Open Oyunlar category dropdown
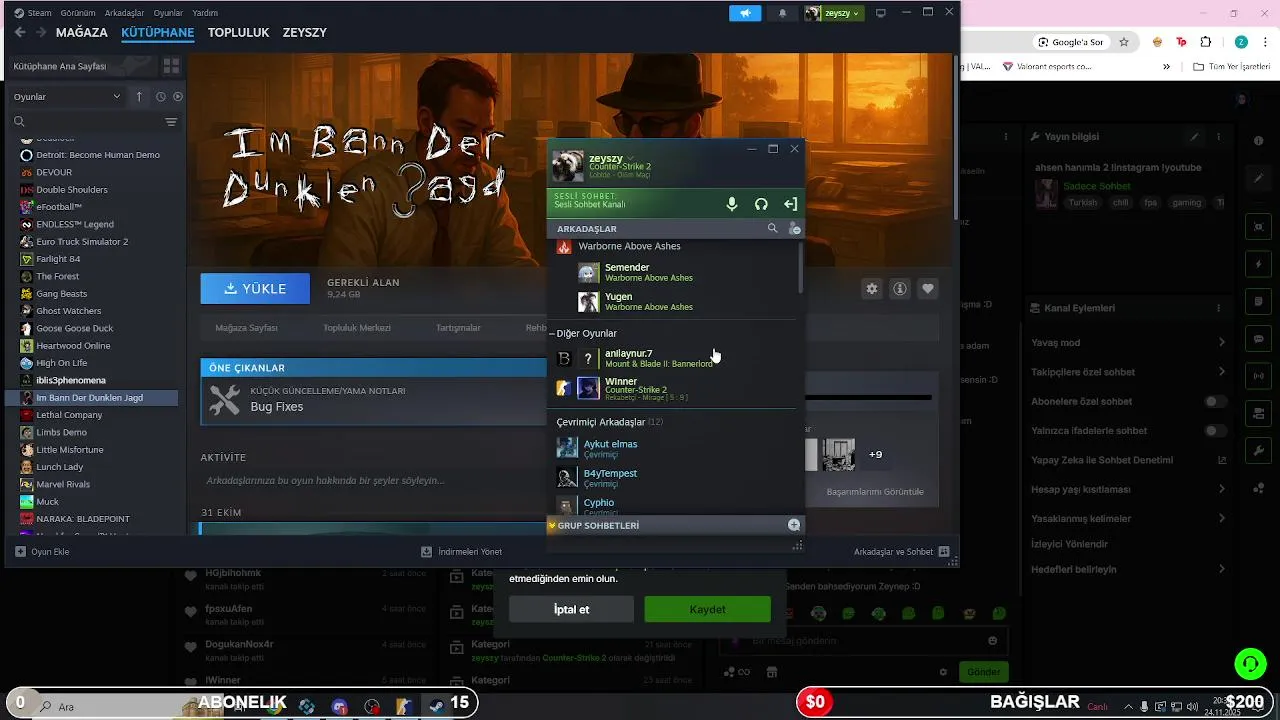Screen dimensions: 1280x720 (66, 96)
